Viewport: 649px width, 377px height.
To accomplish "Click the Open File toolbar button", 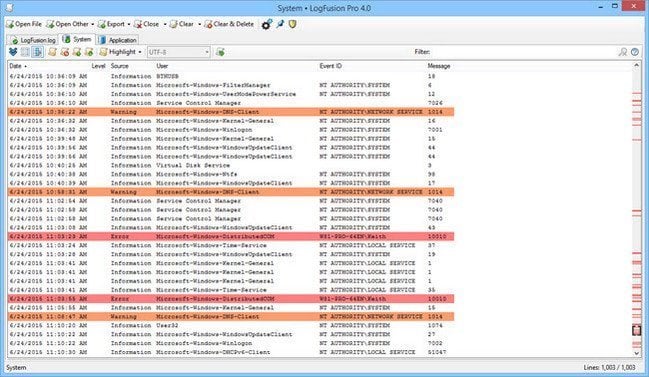I will coord(24,24).
